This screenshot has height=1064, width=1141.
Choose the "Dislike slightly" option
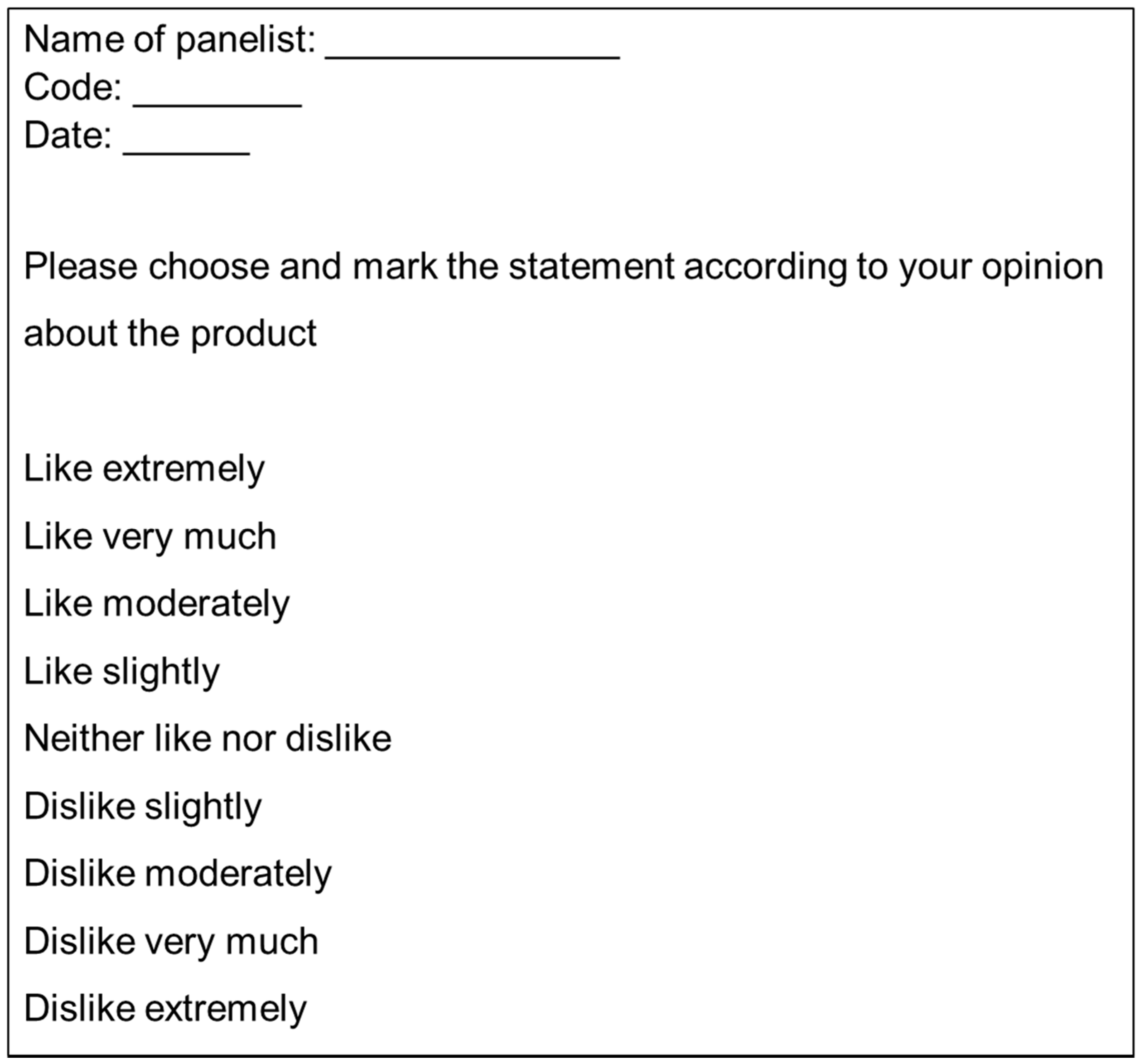pyautogui.click(x=143, y=806)
